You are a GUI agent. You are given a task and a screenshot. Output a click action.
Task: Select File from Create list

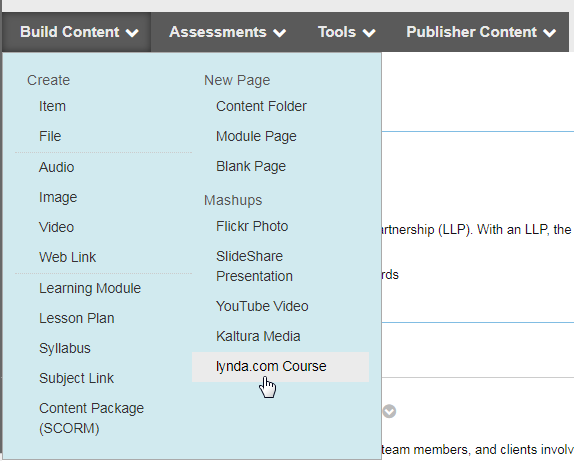(50, 136)
